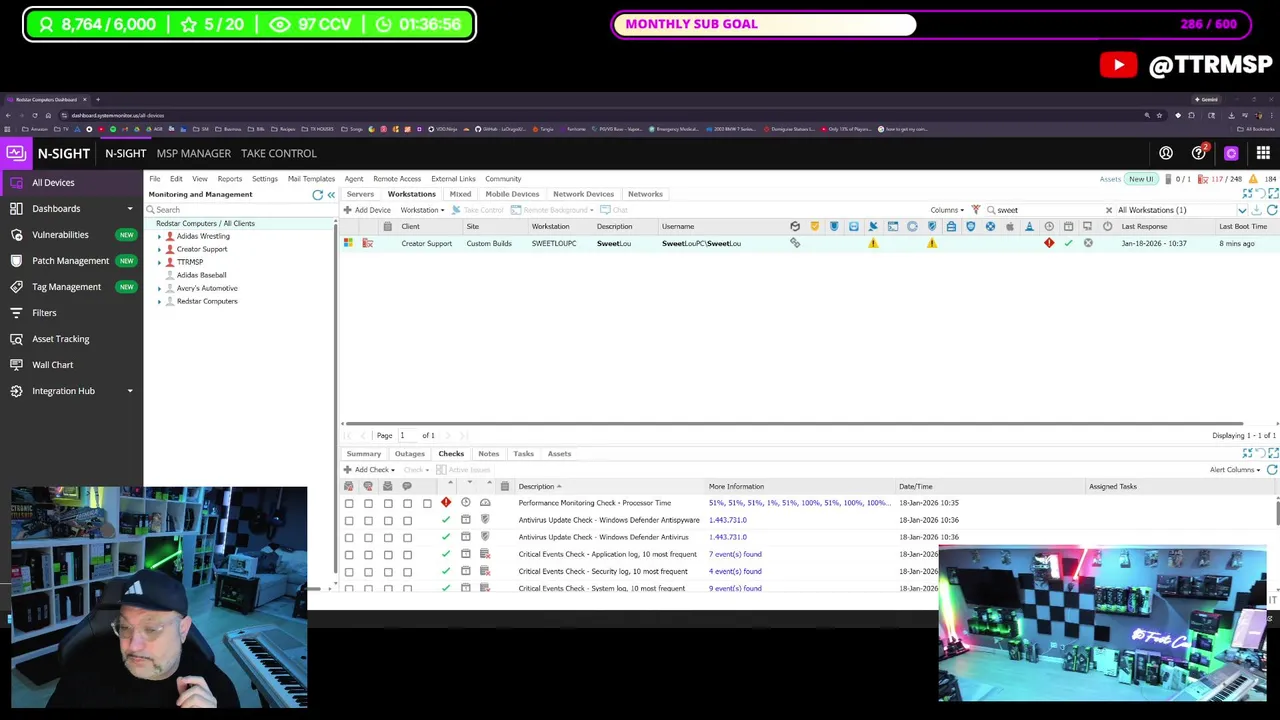Refresh the Checks pane with its refresh icon

1272,470
